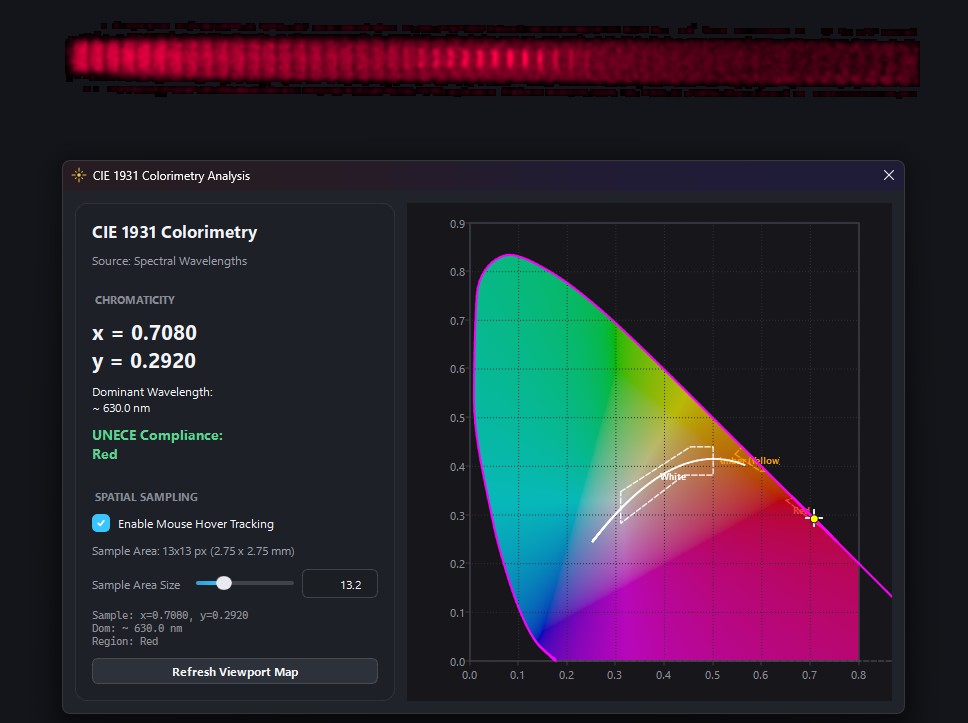Close the CIE 1931 Colorimetry Analysis dialog
Image resolution: width=968 pixels, height=723 pixels.
point(888,175)
